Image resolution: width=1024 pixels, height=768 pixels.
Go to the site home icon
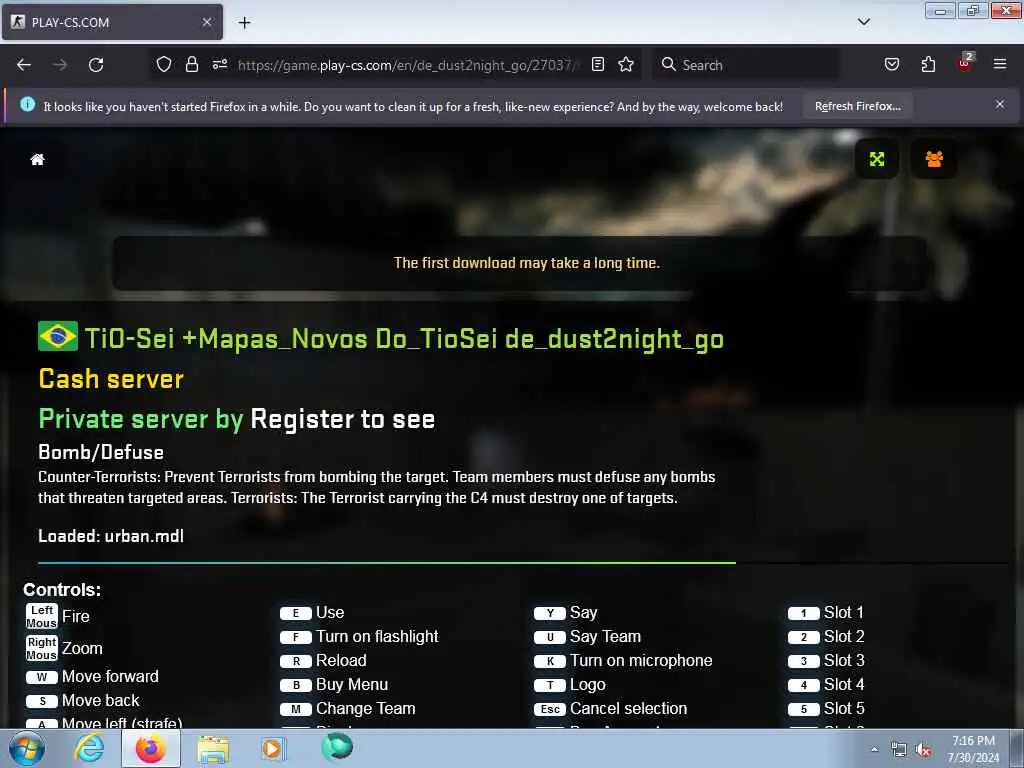pyautogui.click(x=37, y=159)
